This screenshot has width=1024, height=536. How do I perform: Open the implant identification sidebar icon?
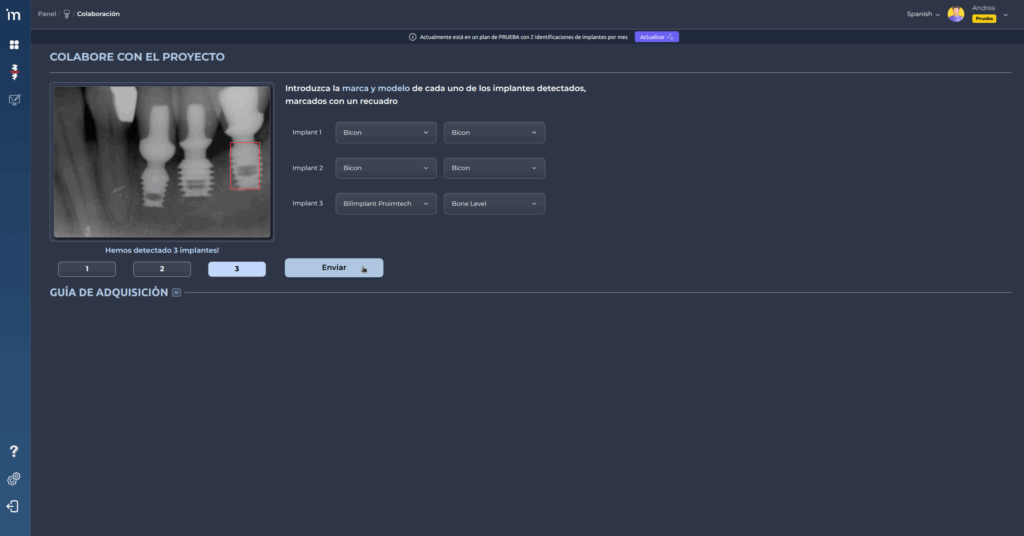pos(14,72)
